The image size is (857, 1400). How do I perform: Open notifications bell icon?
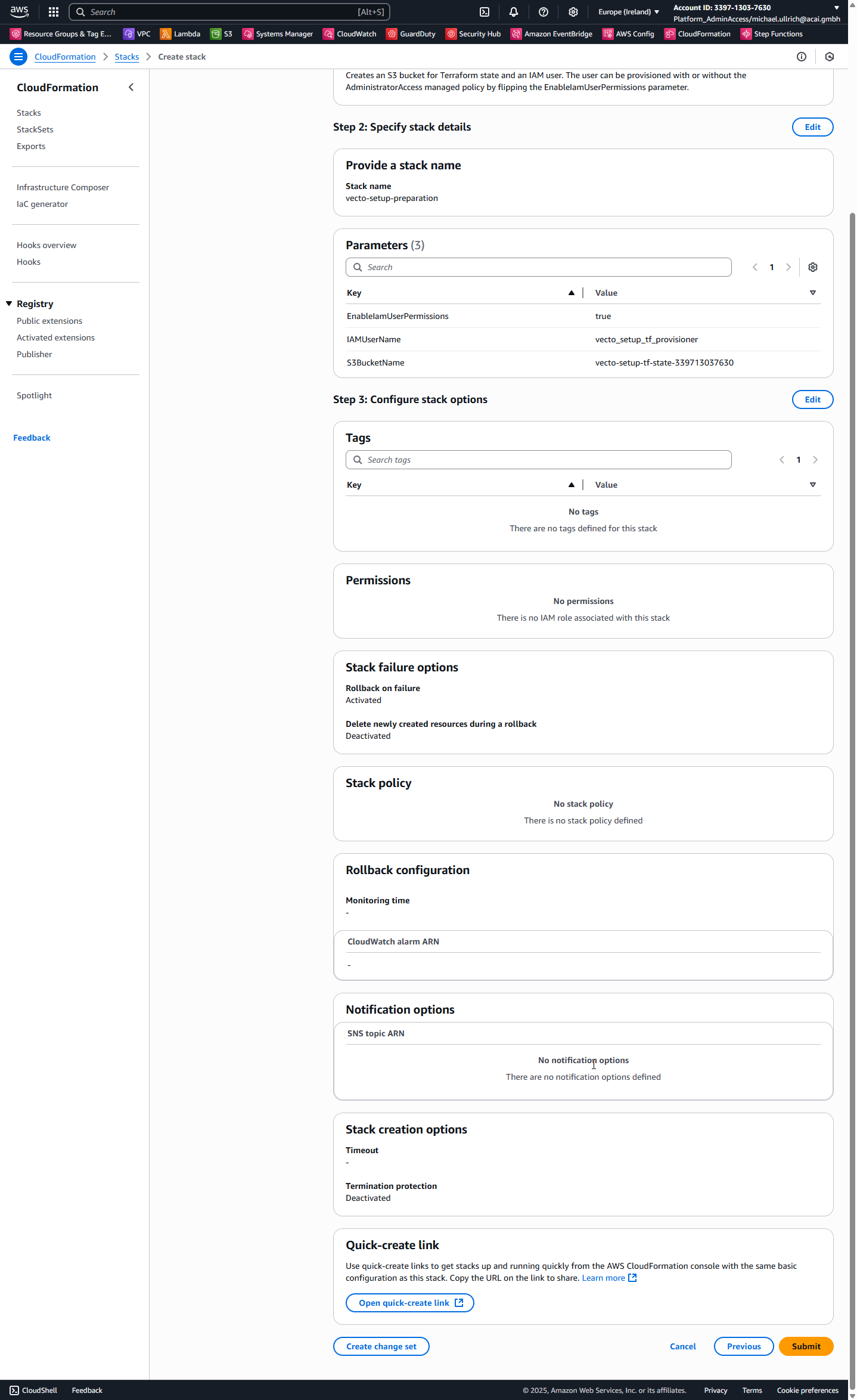click(x=514, y=12)
